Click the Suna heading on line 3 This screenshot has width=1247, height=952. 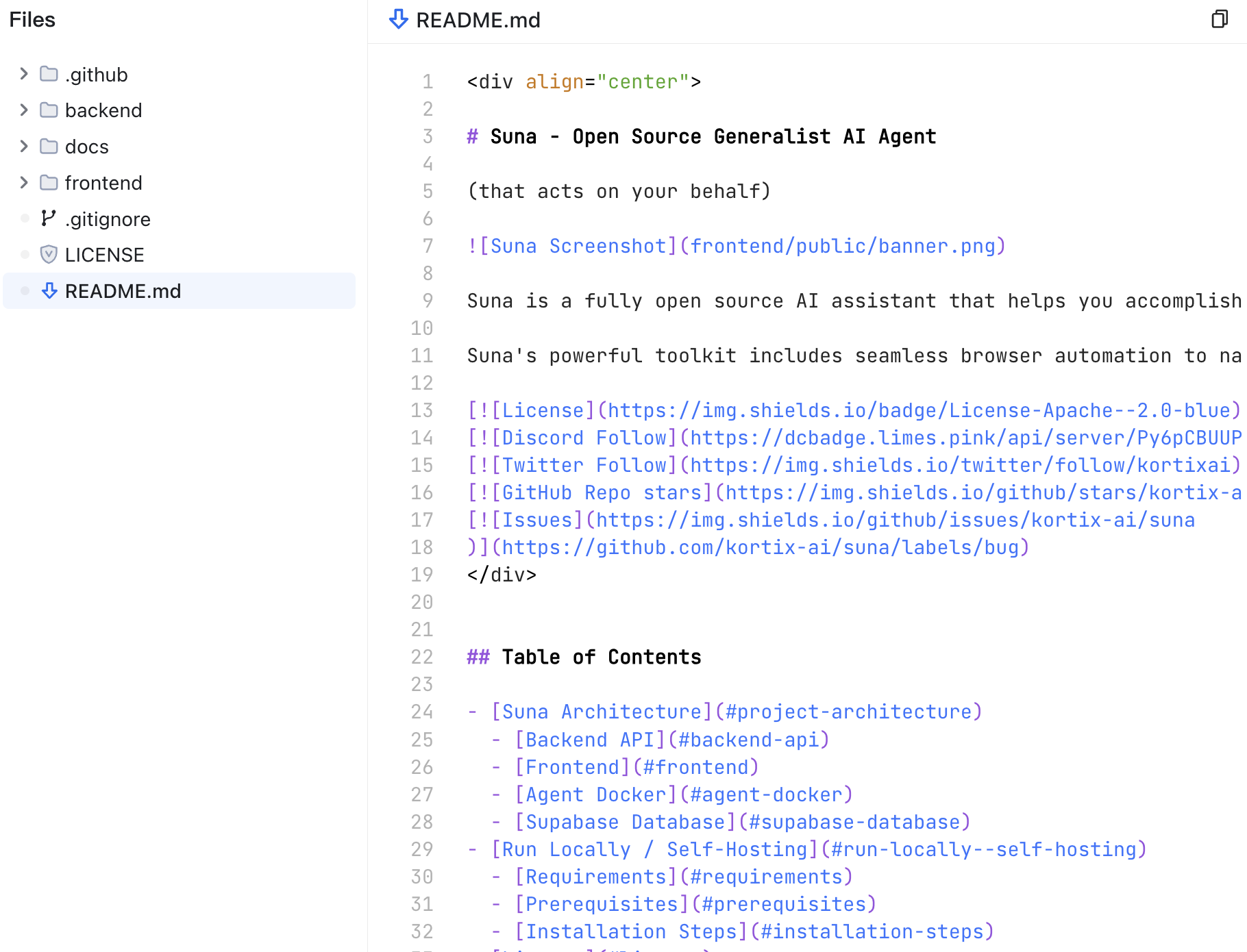pyautogui.click(x=702, y=136)
